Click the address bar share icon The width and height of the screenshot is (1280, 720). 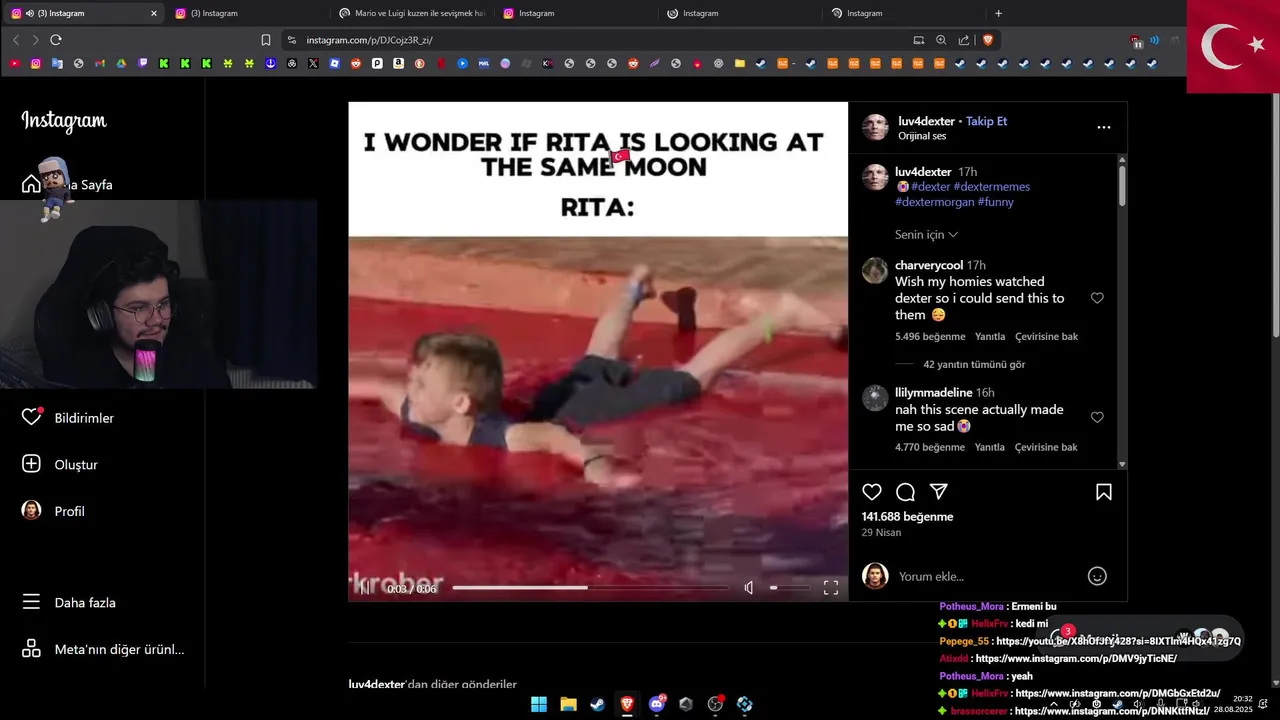pyautogui.click(x=964, y=40)
